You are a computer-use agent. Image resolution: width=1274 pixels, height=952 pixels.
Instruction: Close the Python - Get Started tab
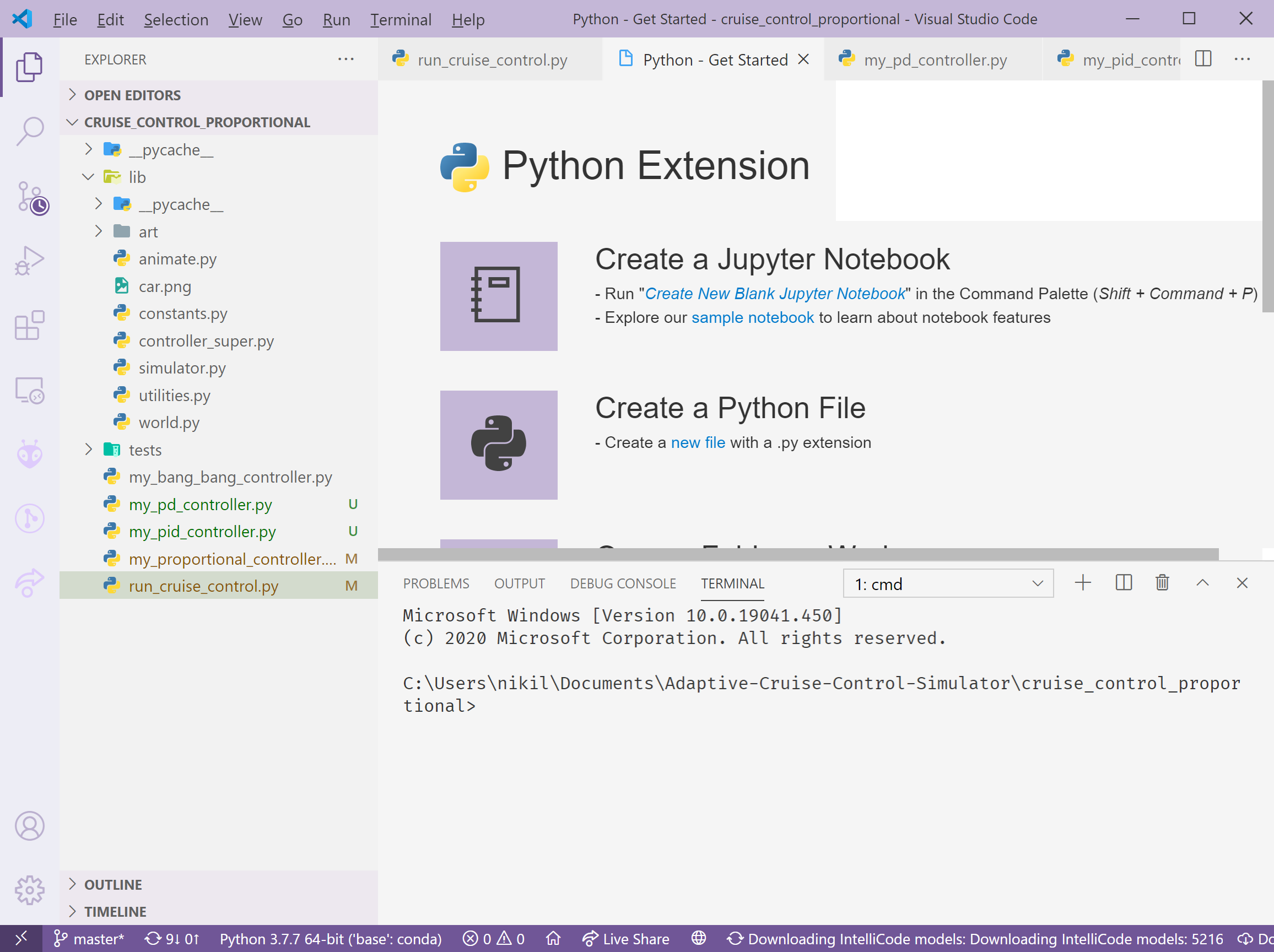803,59
